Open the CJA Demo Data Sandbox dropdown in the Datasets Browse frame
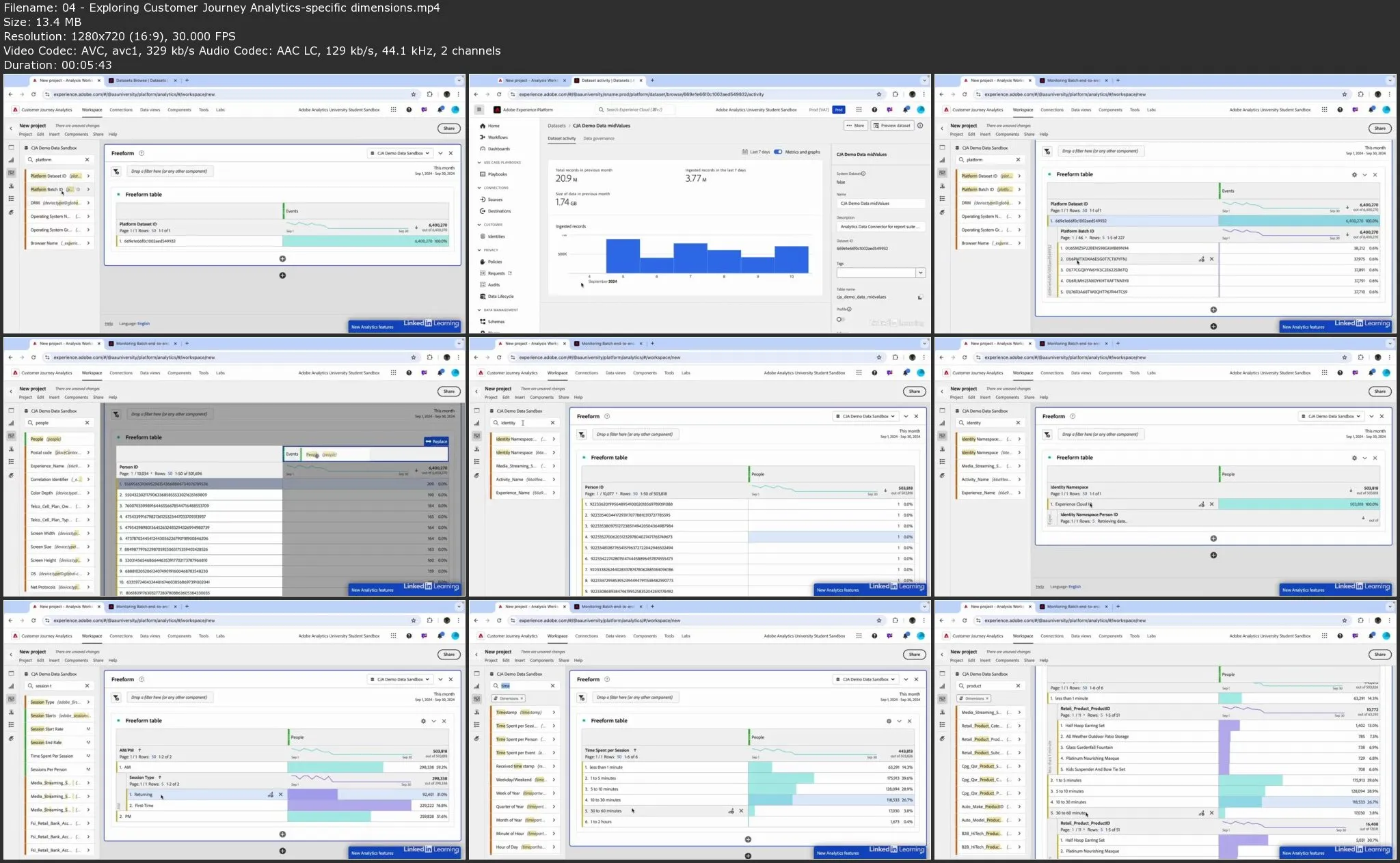 400,153
